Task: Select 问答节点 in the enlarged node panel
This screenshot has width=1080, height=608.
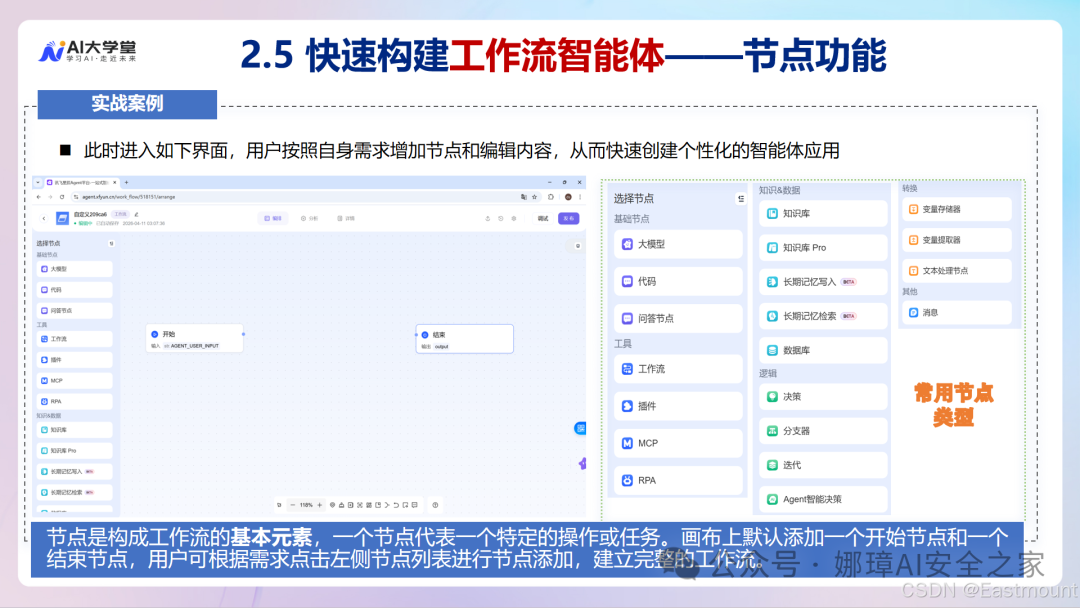Action: coord(678,318)
